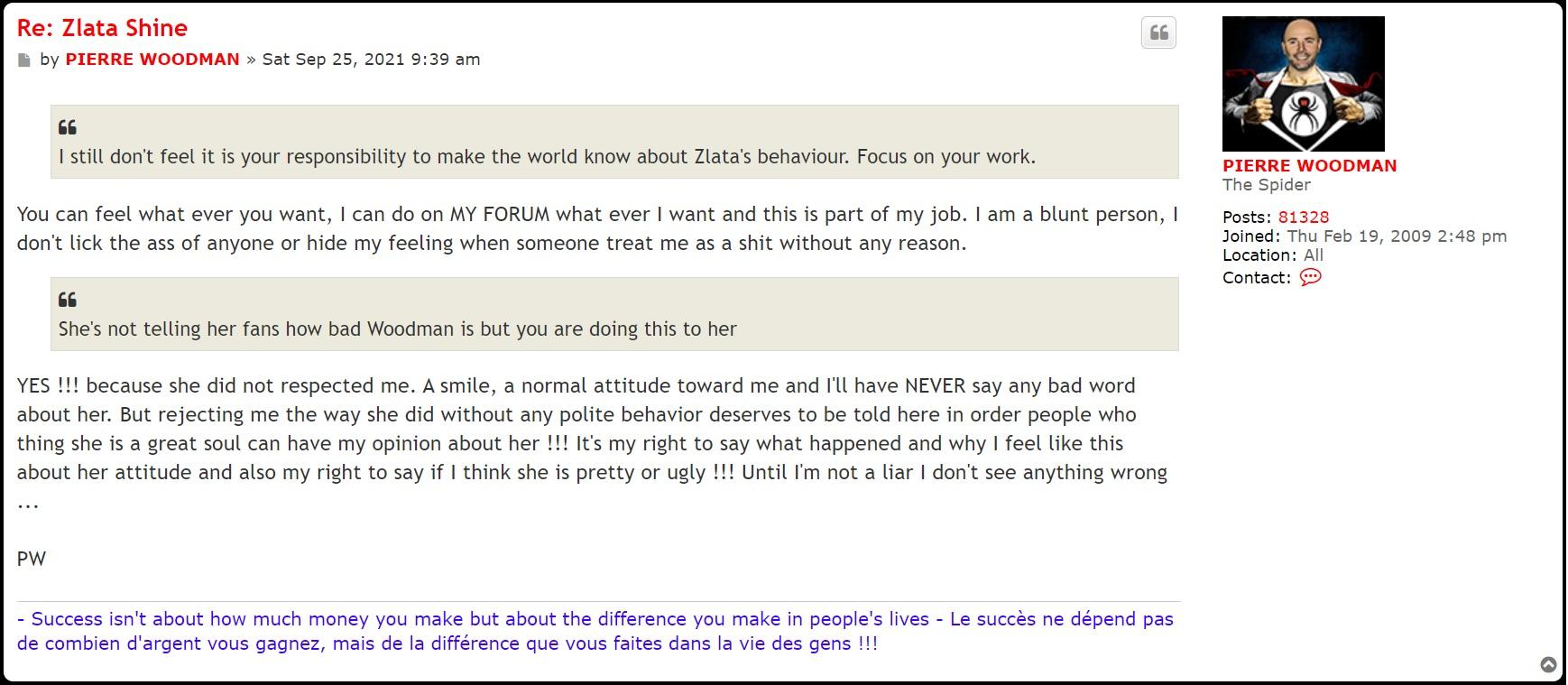1568x685 pixels.
Task: Click the Joined date Thu Feb 19, 2009
Action: coord(1396,236)
